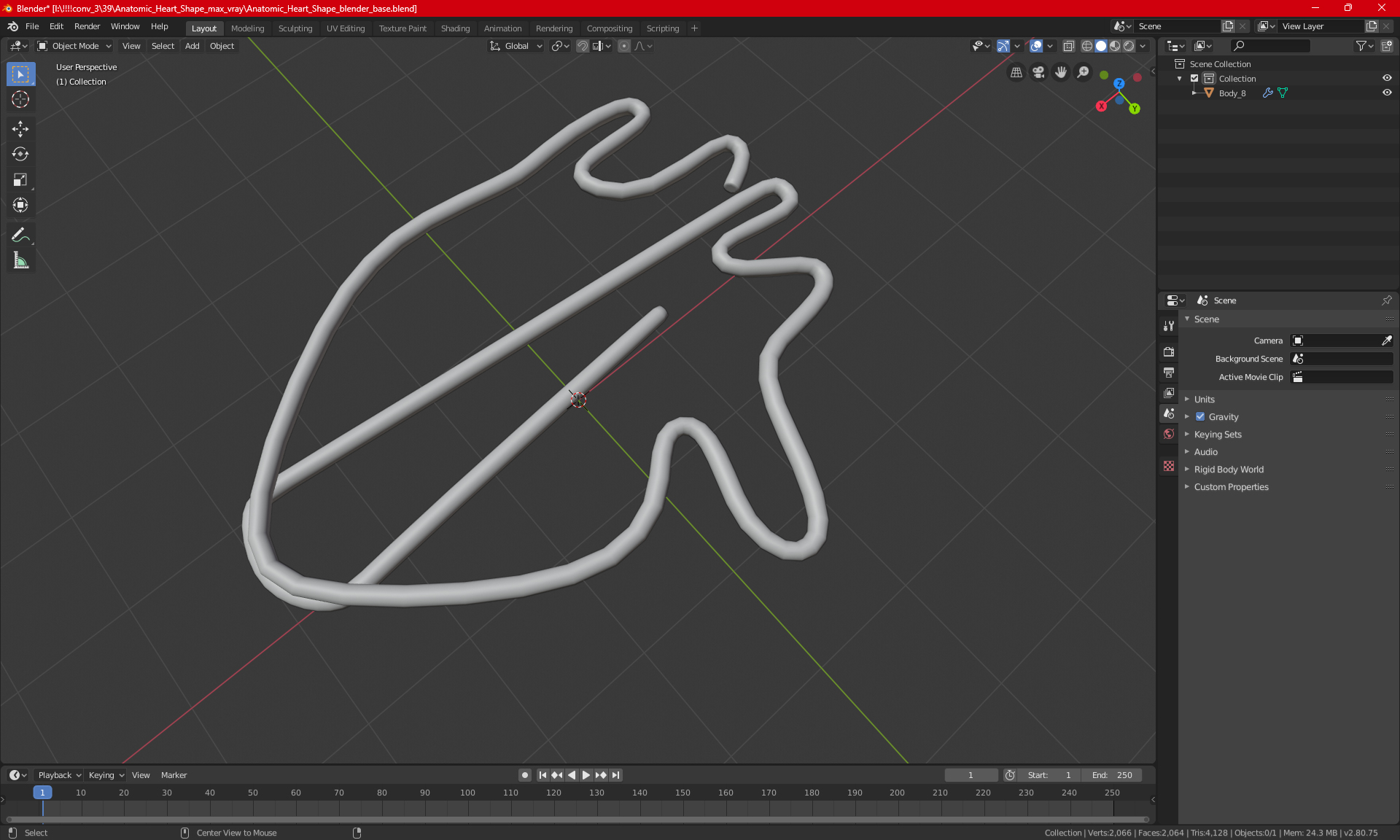The width and height of the screenshot is (1400, 840).
Task: Click the camera eyedropper icon
Action: 1386,341
